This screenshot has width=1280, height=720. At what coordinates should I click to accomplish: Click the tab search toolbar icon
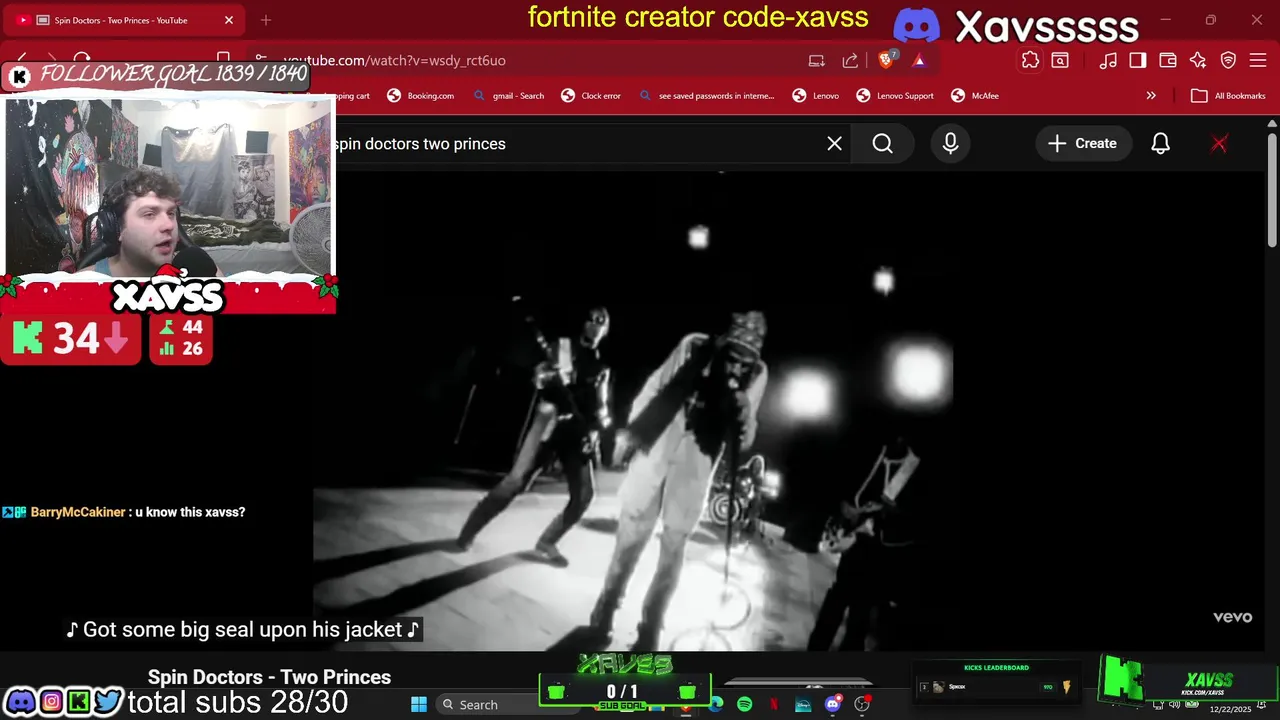(x=1060, y=61)
